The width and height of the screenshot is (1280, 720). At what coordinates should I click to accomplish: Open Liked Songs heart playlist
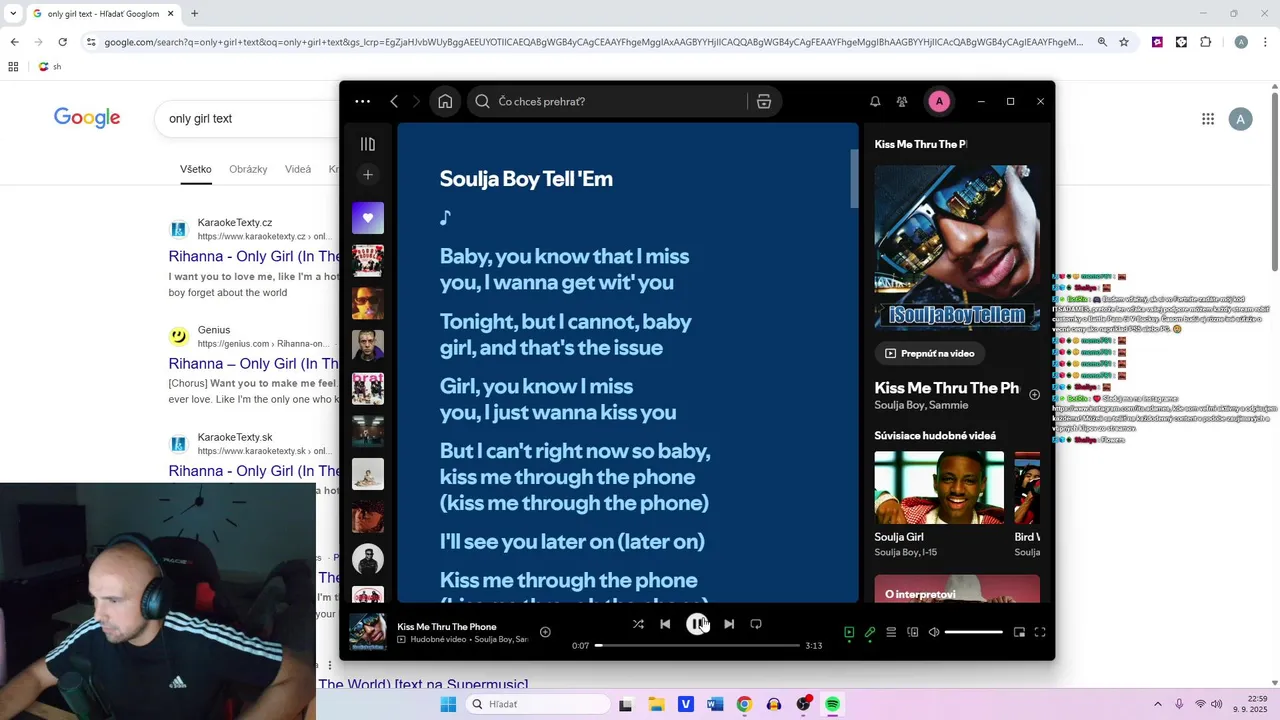tap(368, 218)
